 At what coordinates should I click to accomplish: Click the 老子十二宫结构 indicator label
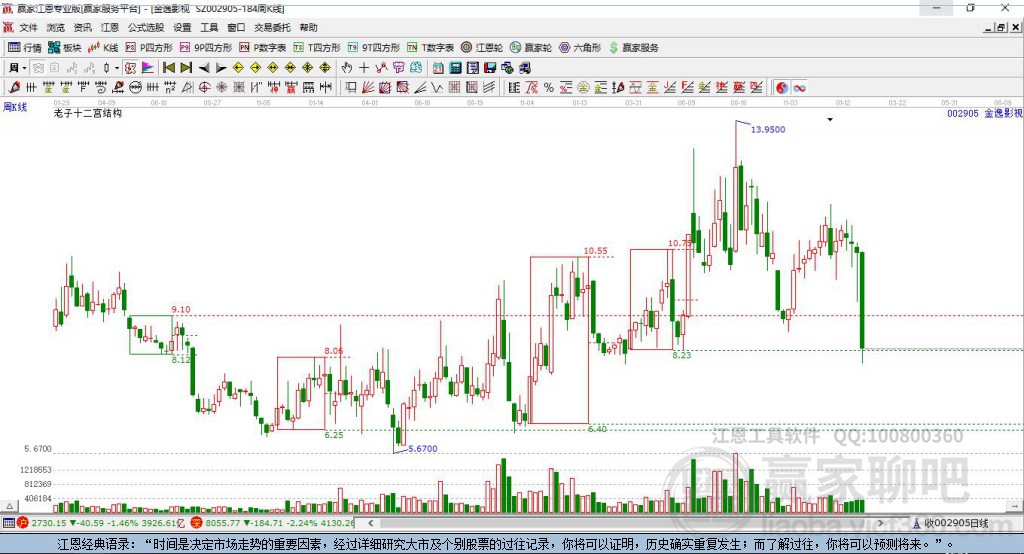[x=88, y=113]
